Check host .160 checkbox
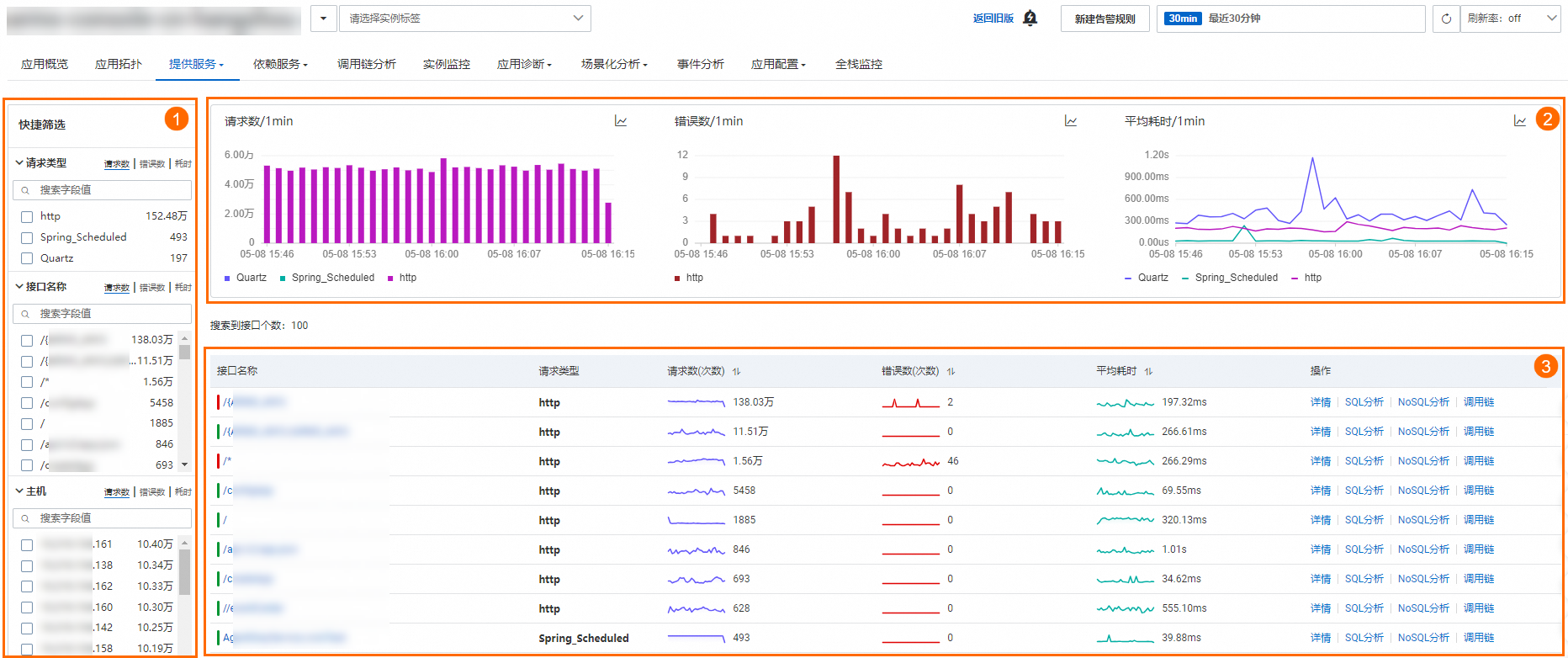 tap(27, 608)
